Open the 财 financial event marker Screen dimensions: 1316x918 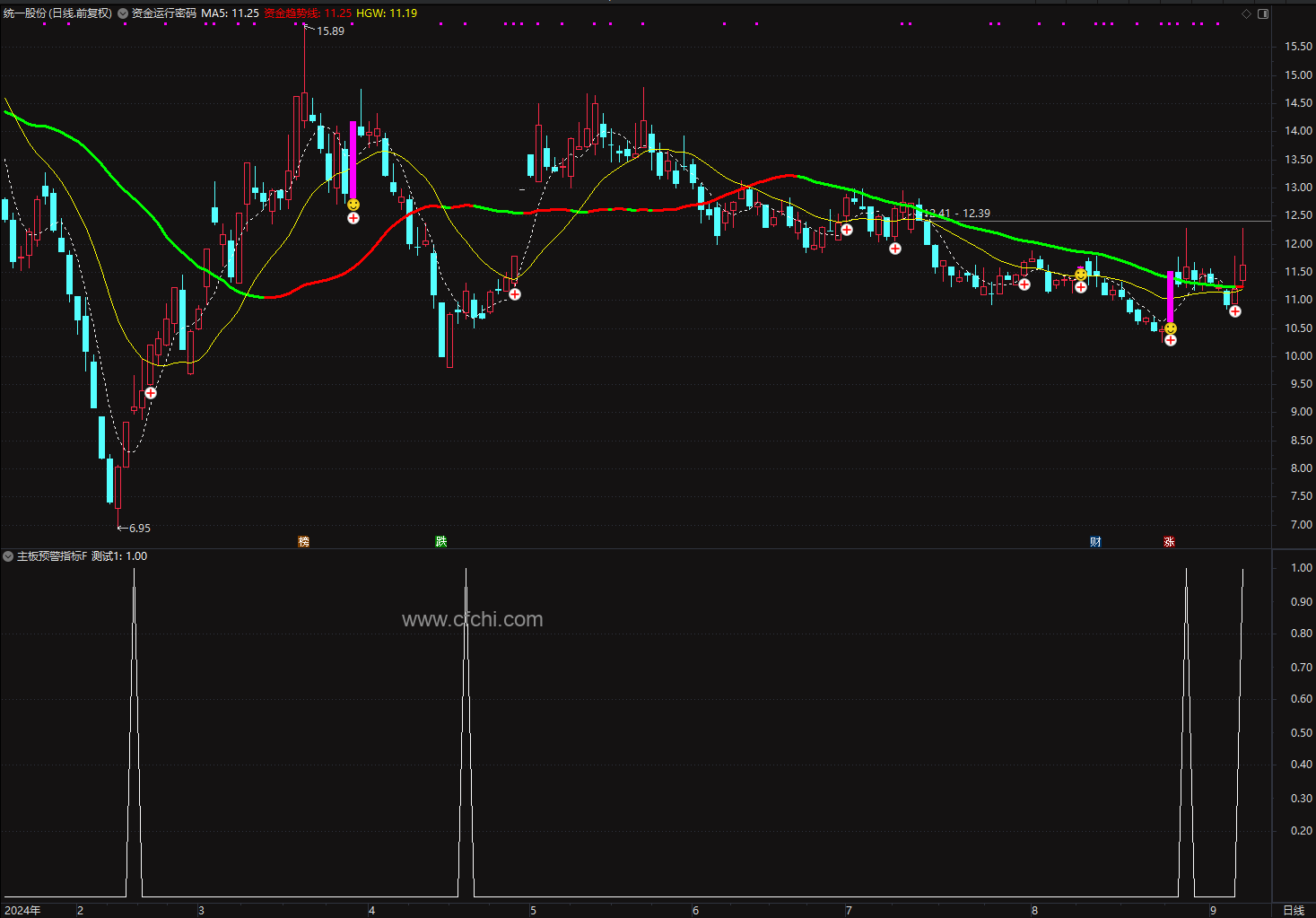click(x=1095, y=541)
